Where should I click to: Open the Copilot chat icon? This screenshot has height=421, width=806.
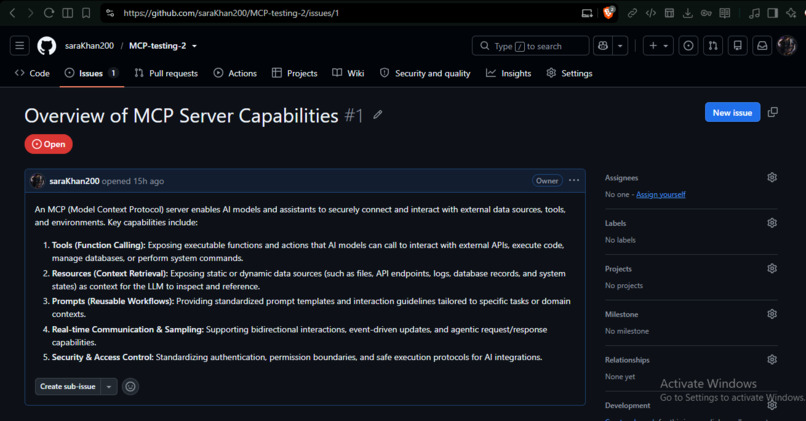[x=602, y=46]
